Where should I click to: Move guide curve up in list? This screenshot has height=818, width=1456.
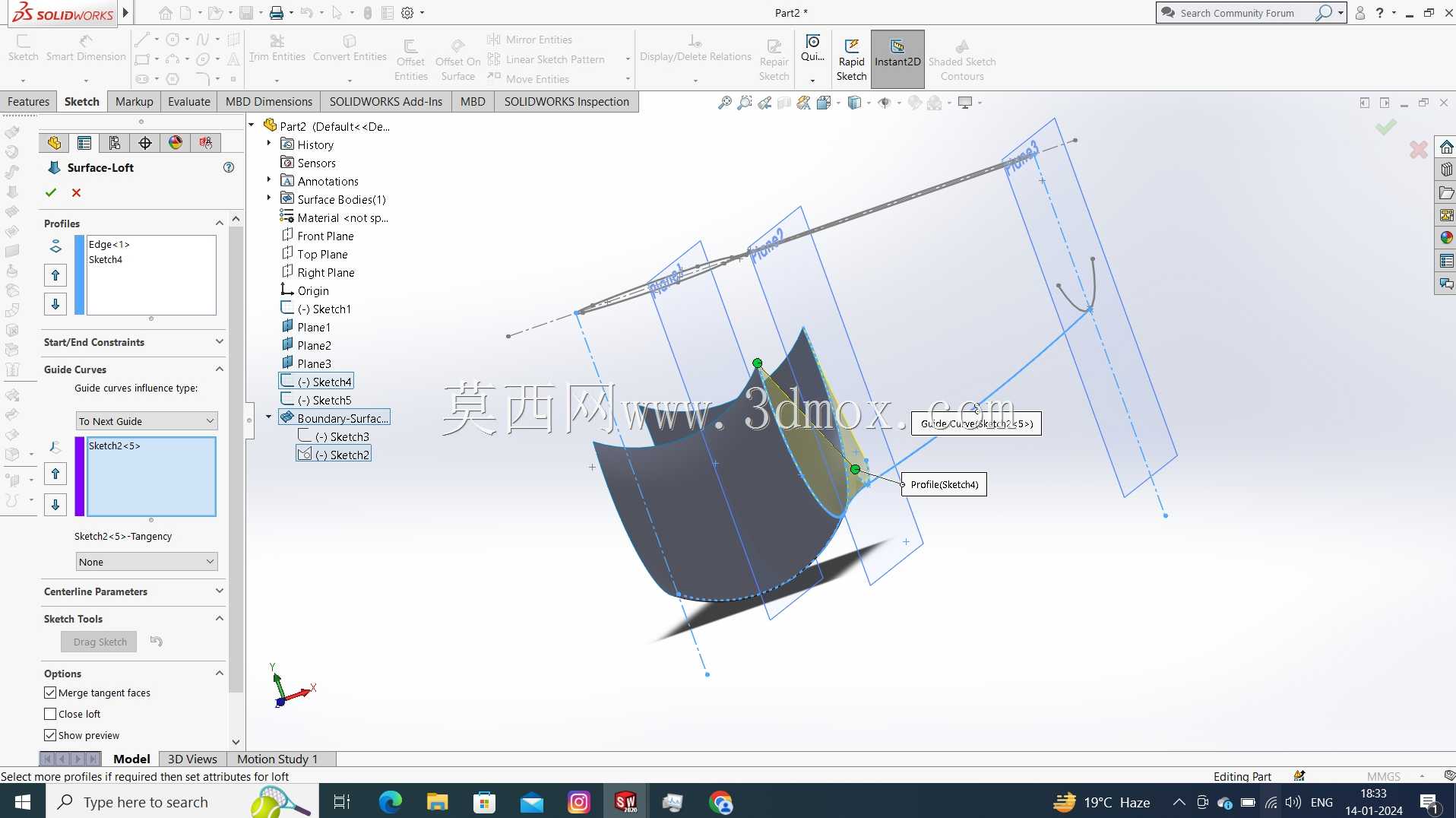pos(55,474)
